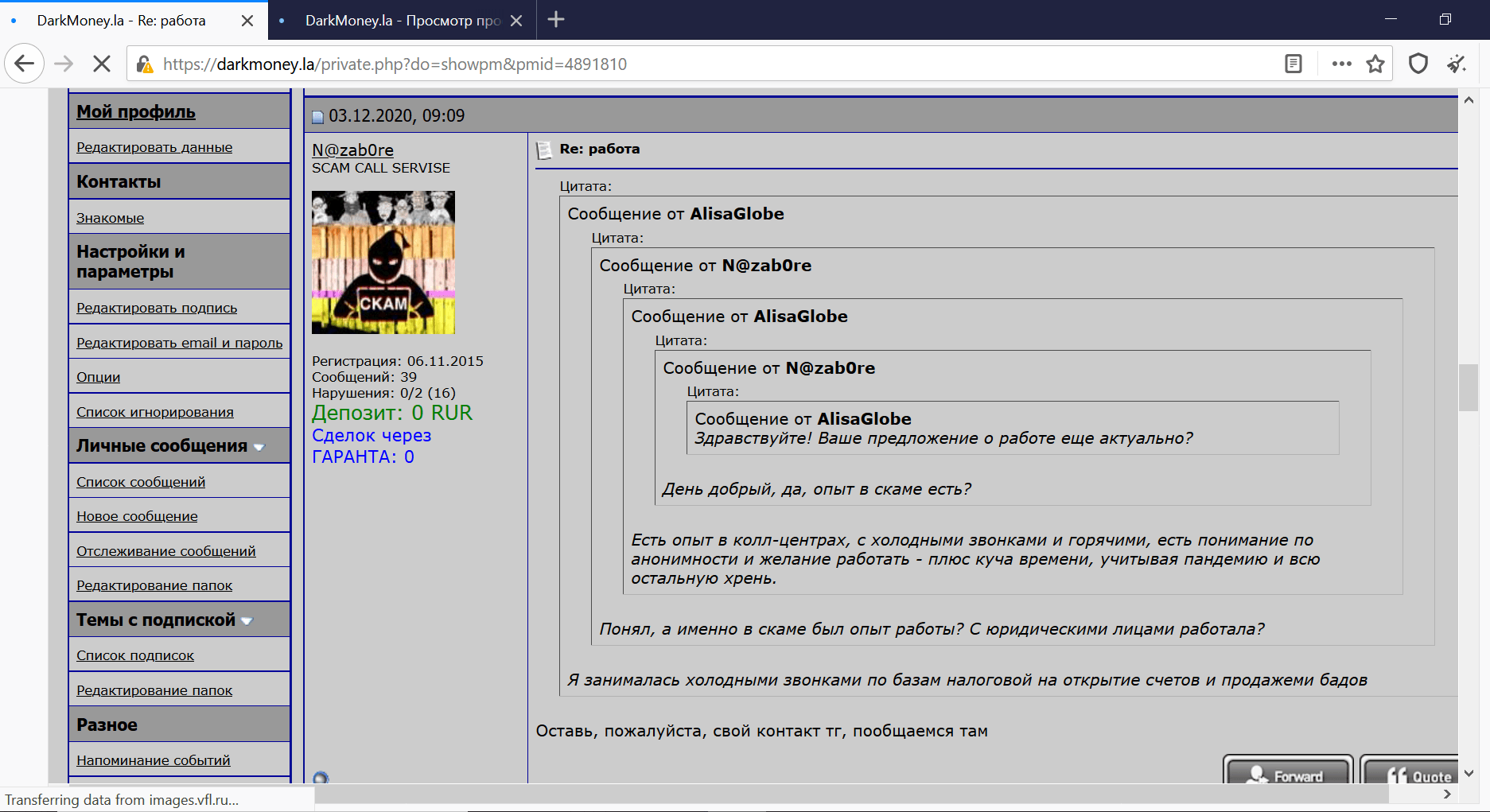The image size is (1490, 812).
Task: Open page actions three-dots menu
Action: coord(1341,64)
